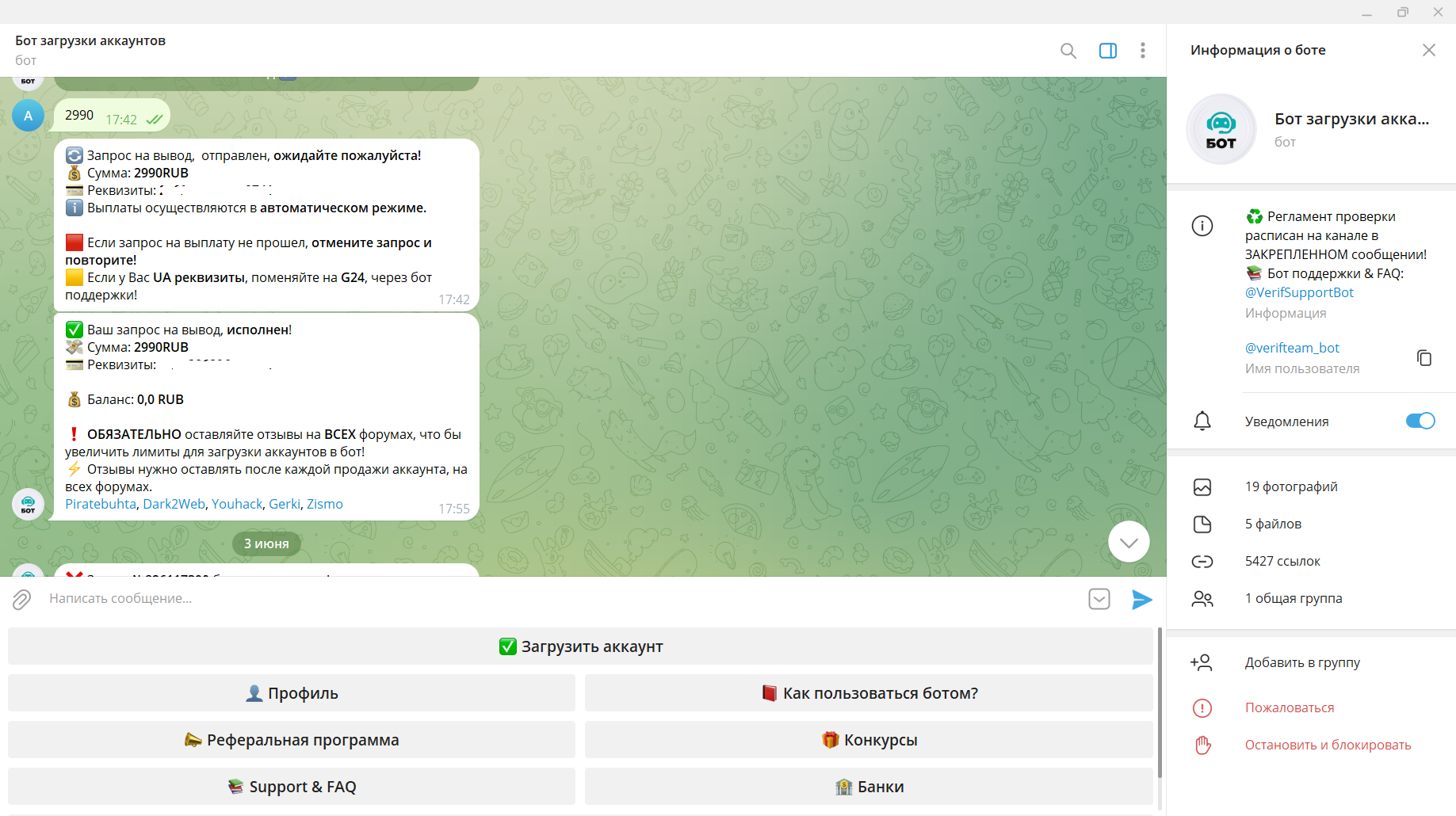
Task: Disable the notifications switch
Action: (x=1420, y=421)
